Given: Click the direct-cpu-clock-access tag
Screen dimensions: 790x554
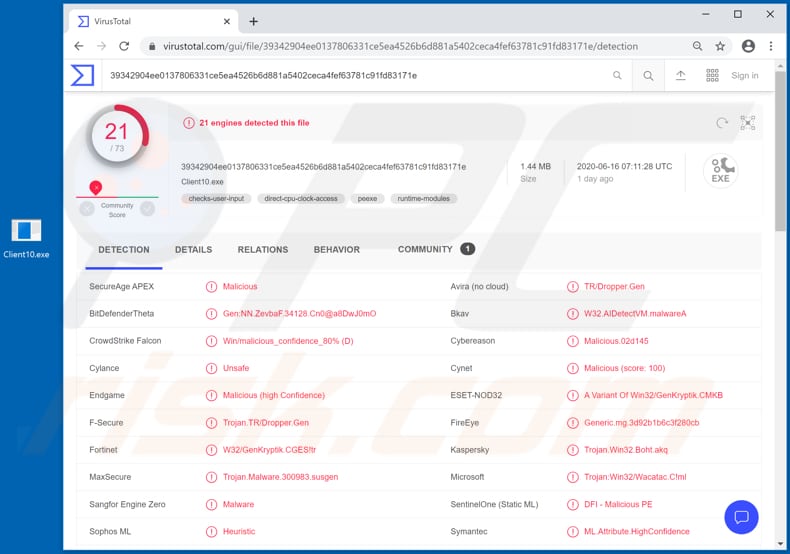Looking at the screenshot, I should click(301, 199).
